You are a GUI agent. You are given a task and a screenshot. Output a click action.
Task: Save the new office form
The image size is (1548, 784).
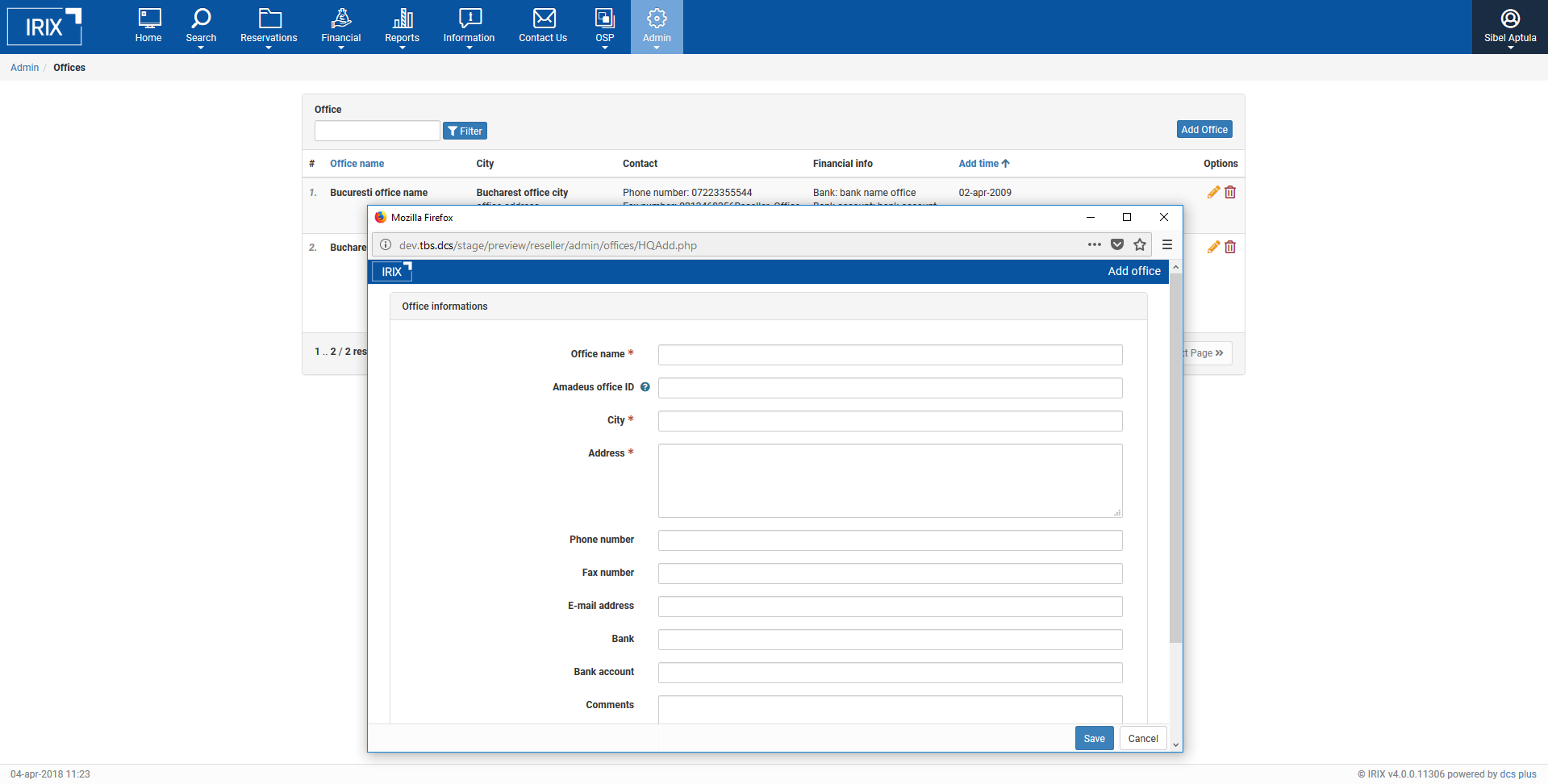tap(1094, 738)
